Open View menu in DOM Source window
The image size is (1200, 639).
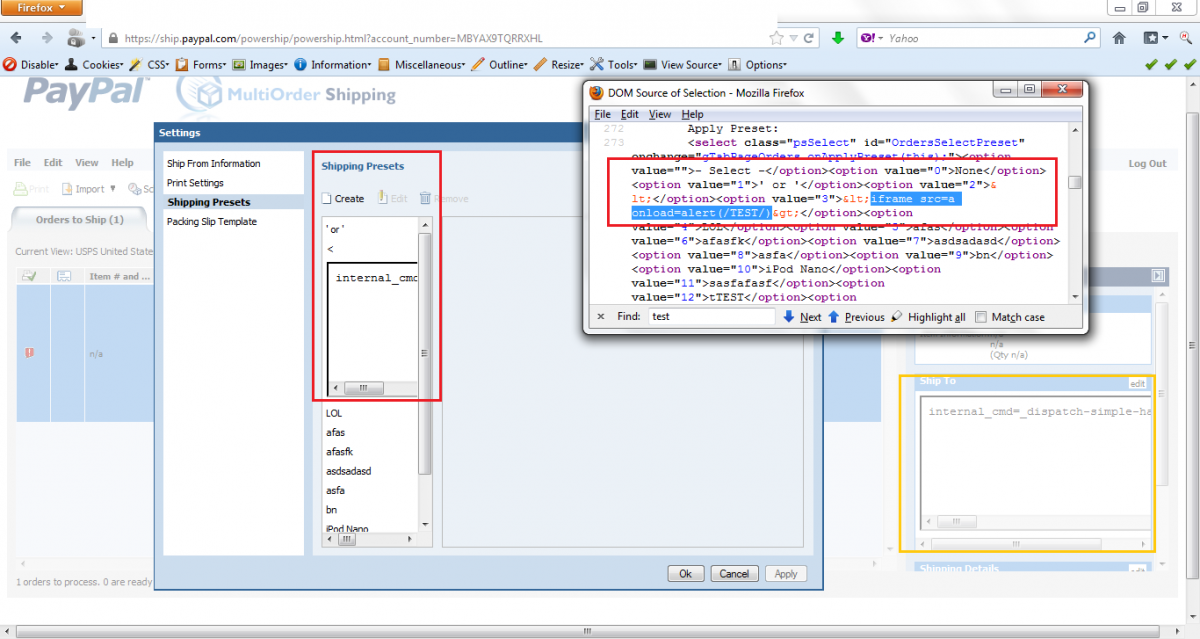click(x=660, y=114)
